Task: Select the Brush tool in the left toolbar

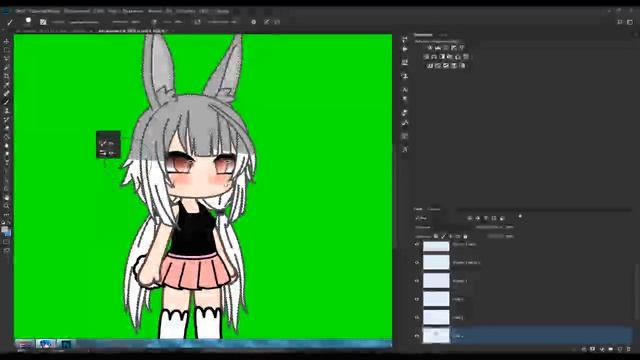Action: point(6,102)
